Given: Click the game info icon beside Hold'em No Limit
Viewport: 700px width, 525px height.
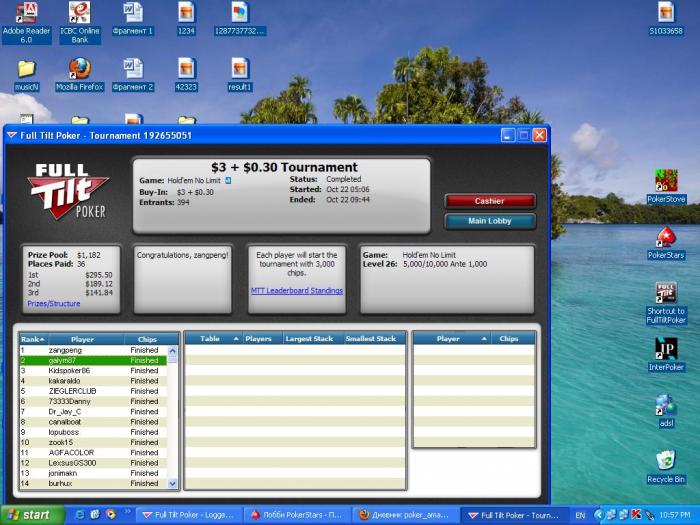Looking at the screenshot, I should 228,180.
